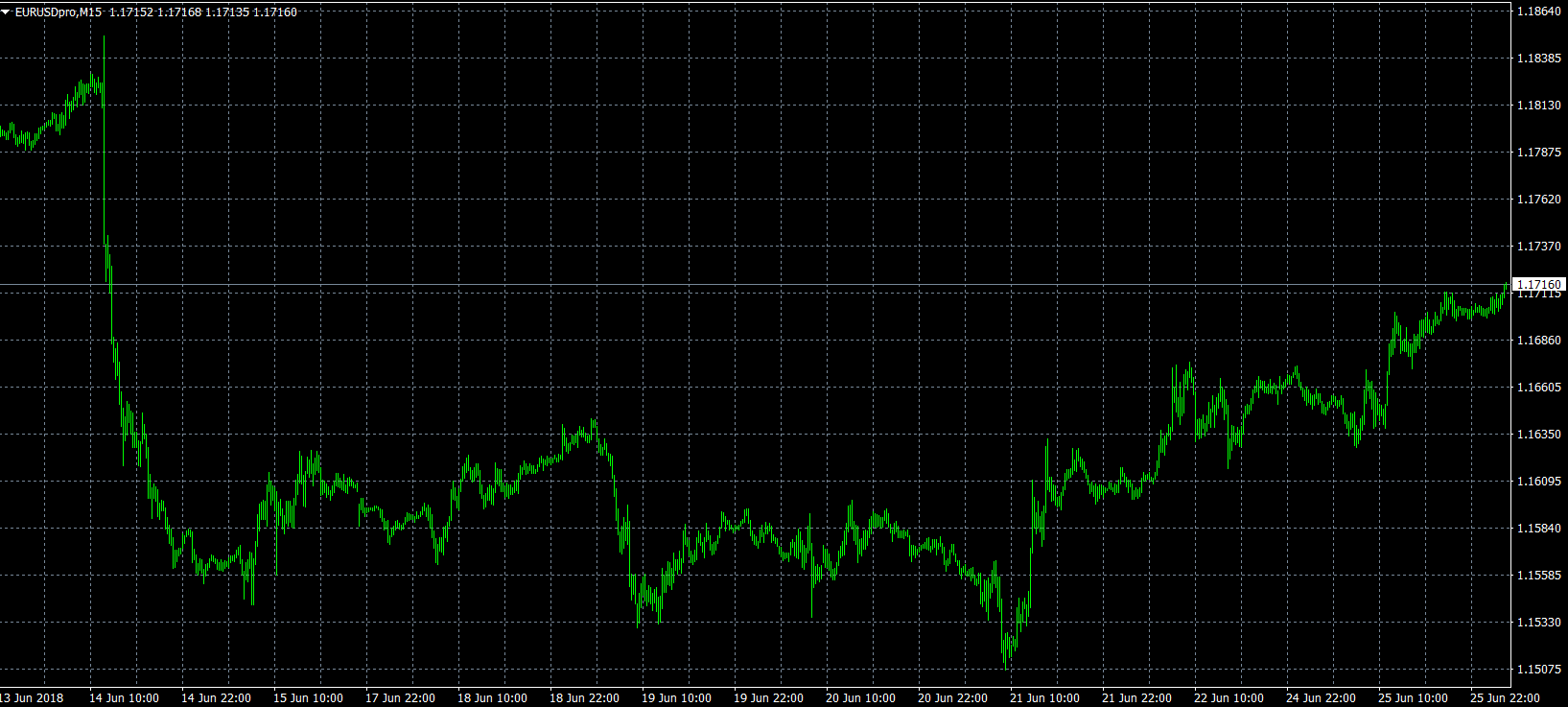Click the 1.16095 price axis label
The width and height of the screenshot is (1568, 707).
click(x=1537, y=482)
